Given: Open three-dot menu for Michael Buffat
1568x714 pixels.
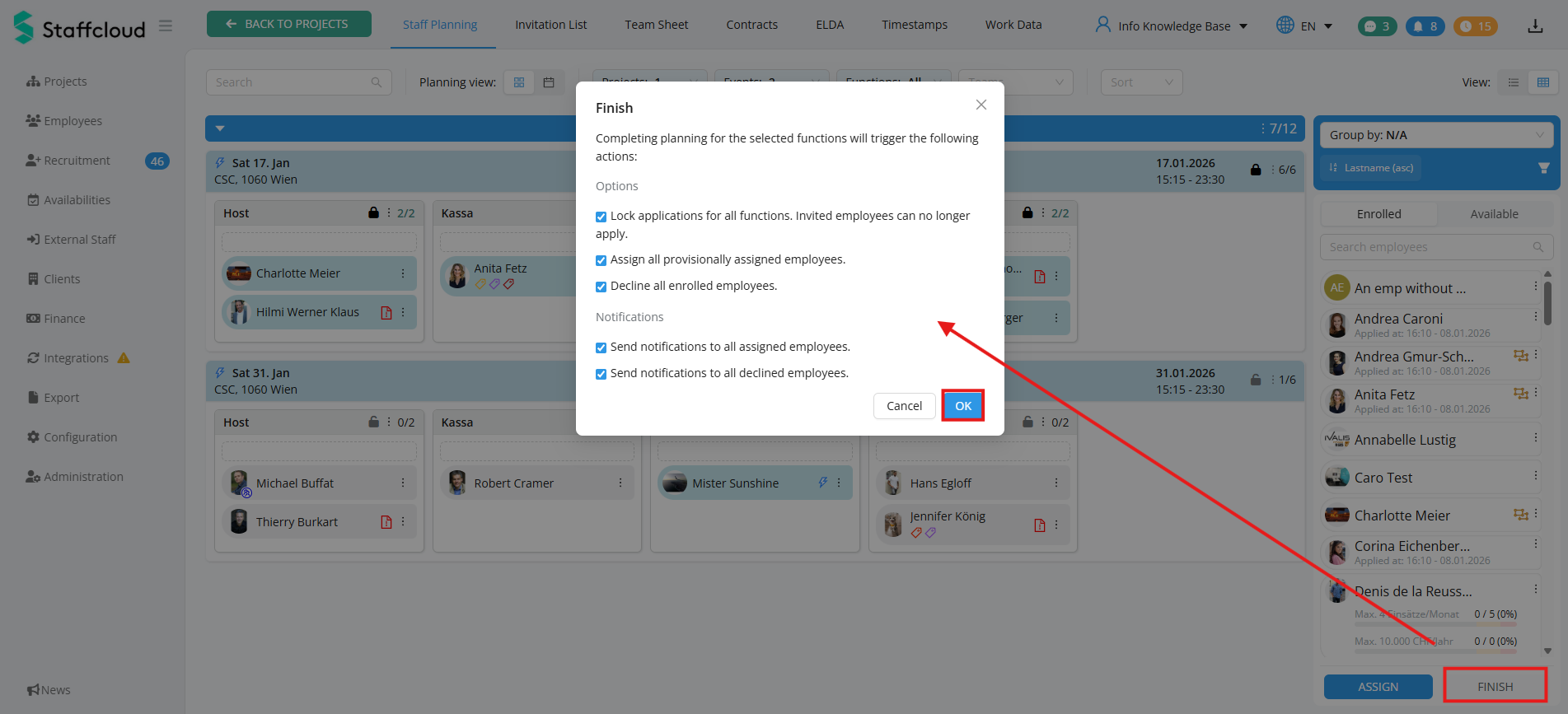Looking at the screenshot, I should (403, 483).
